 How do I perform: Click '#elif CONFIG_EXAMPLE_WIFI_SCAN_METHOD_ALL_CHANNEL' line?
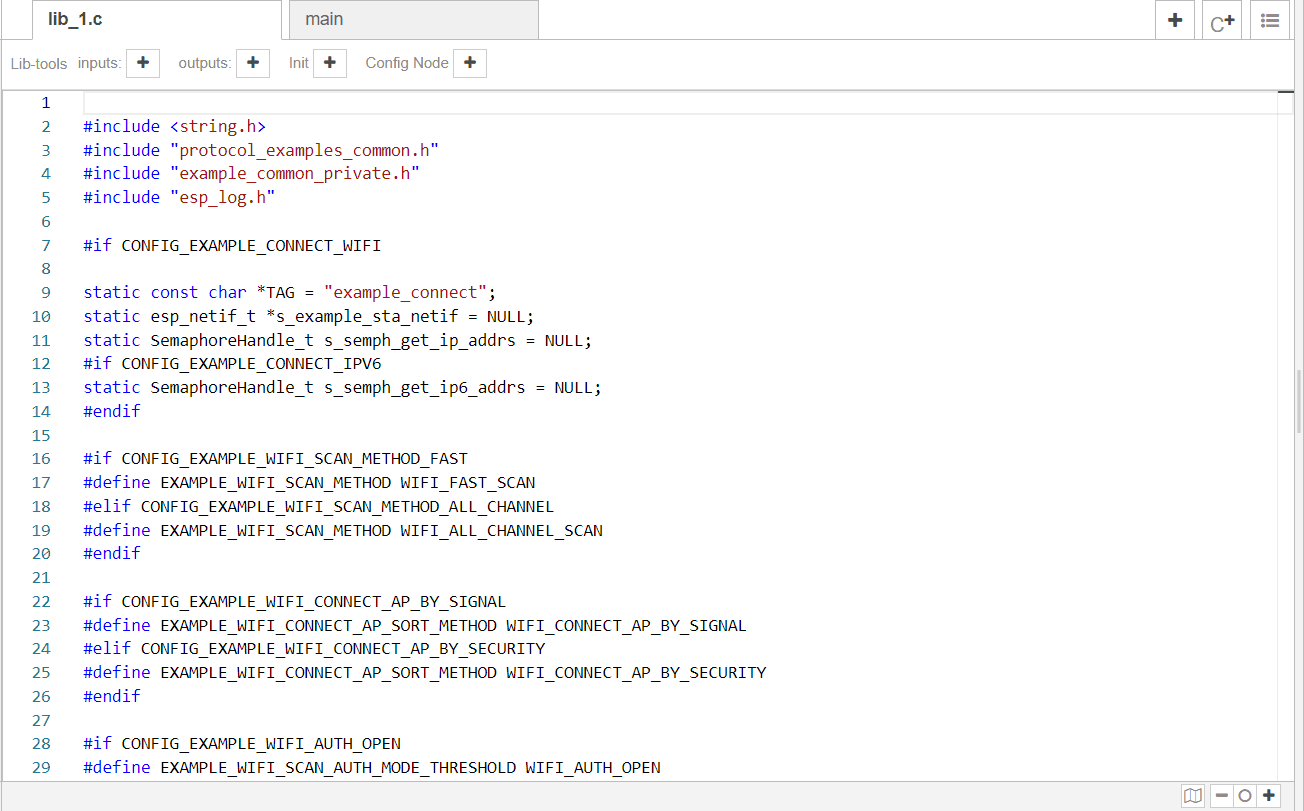(319, 507)
